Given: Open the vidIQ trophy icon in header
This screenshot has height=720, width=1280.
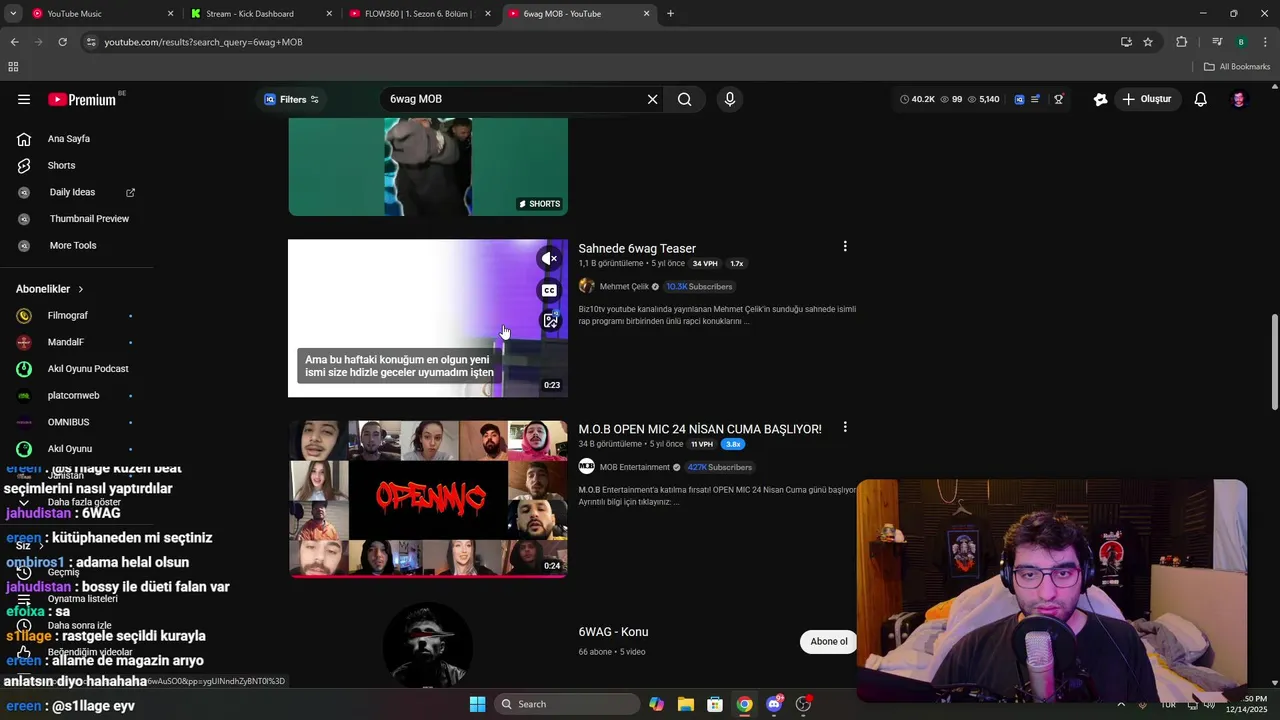Looking at the screenshot, I should 1058,99.
